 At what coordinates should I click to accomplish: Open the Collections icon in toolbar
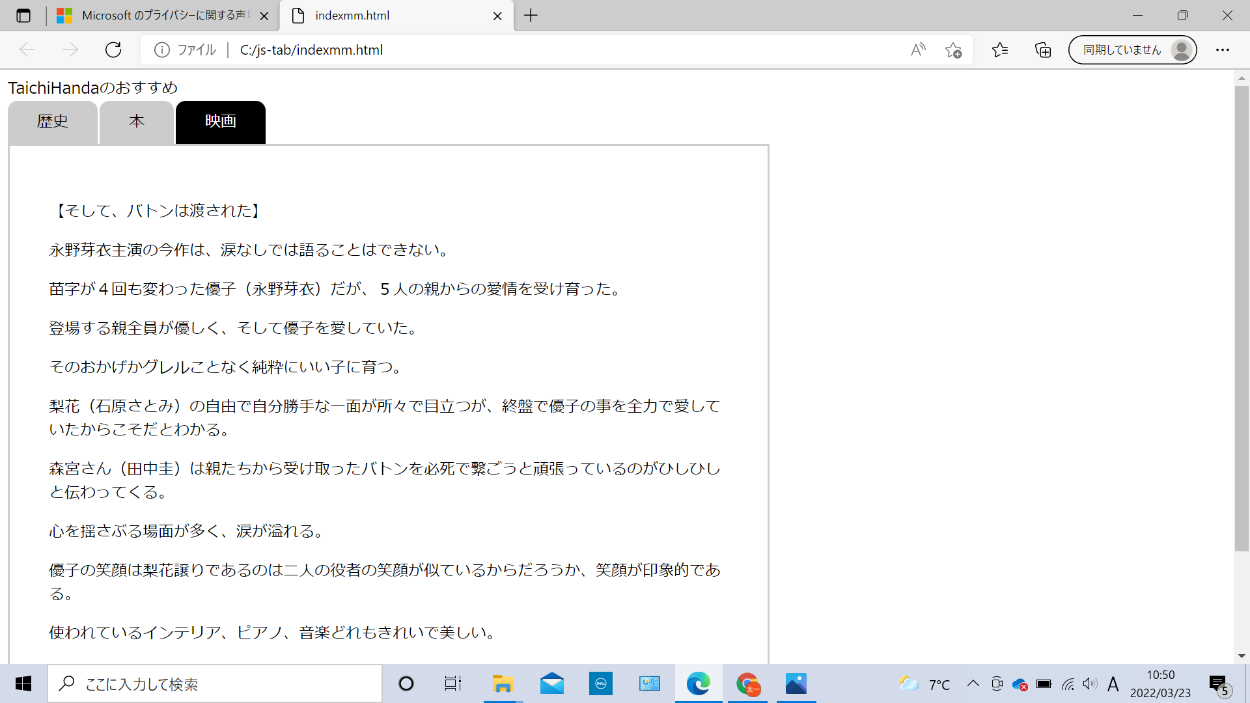click(x=1043, y=50)
